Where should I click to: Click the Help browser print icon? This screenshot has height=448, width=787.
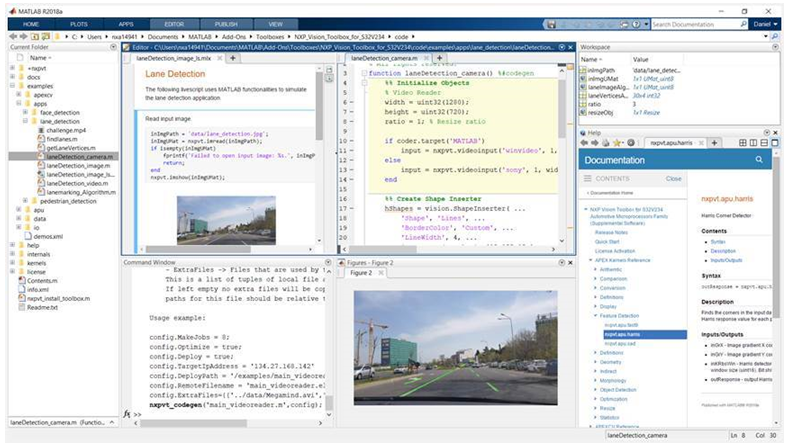click(605, 142)
